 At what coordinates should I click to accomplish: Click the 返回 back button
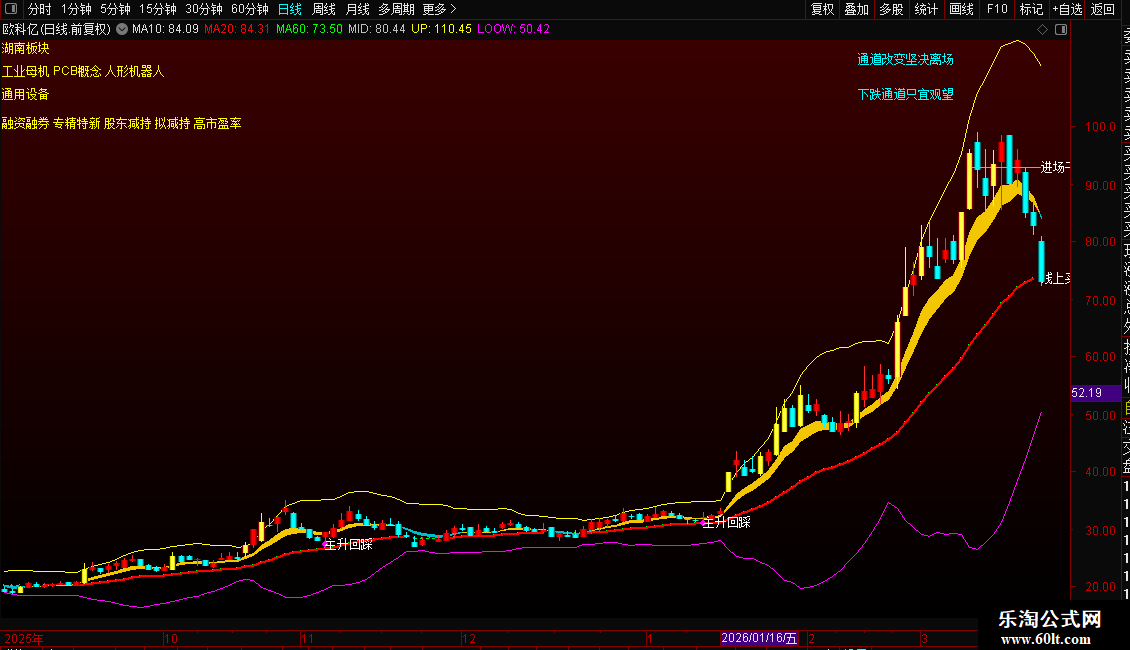pyautogui.click(x=1103, y=9)
